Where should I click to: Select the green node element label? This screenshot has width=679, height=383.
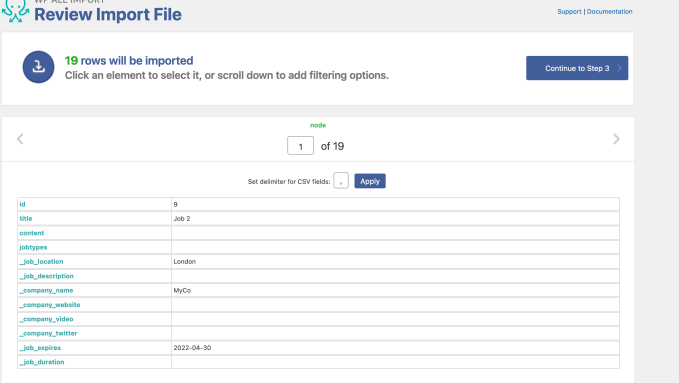click(x=318, y=125)
